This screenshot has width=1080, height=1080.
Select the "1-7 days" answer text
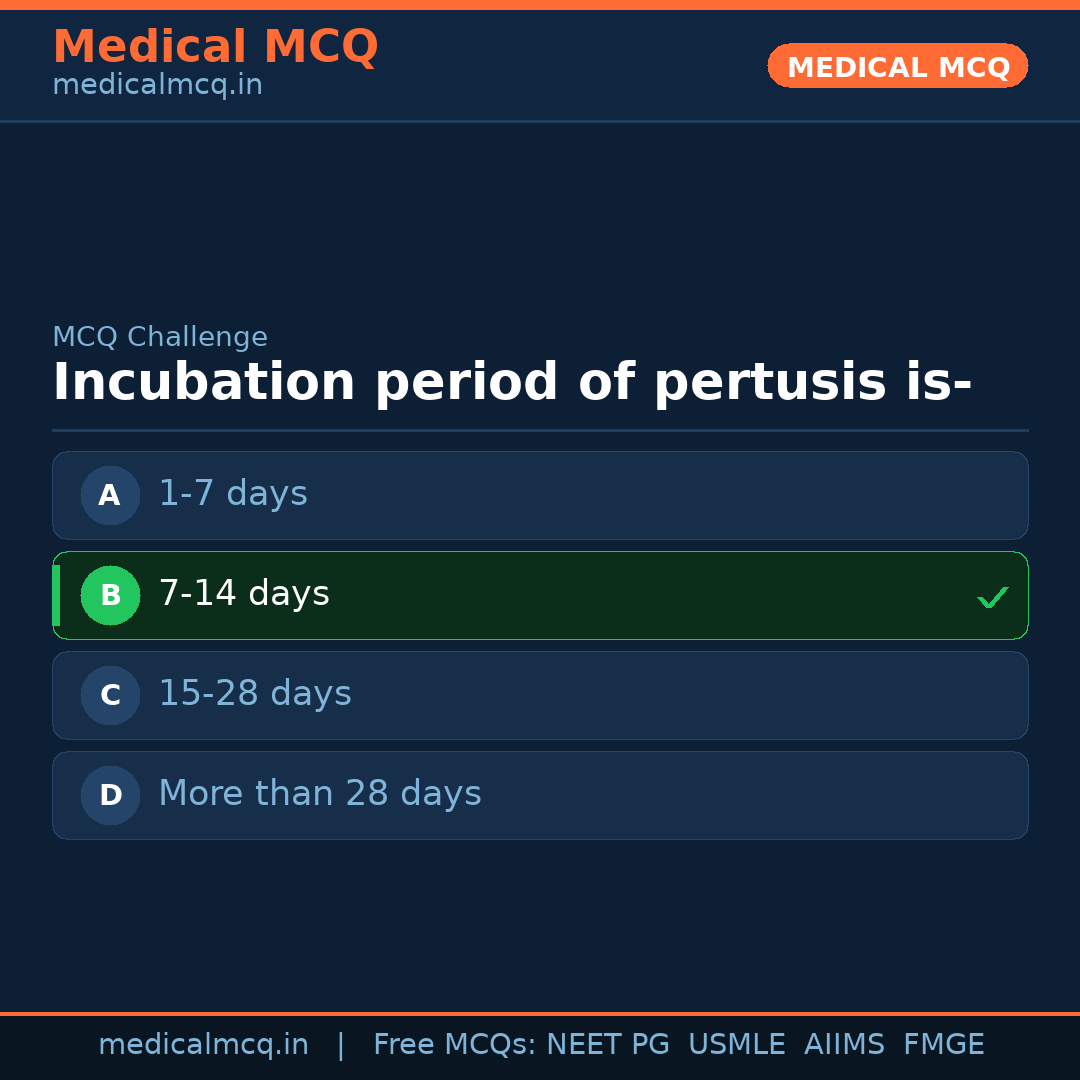[233, 494]
